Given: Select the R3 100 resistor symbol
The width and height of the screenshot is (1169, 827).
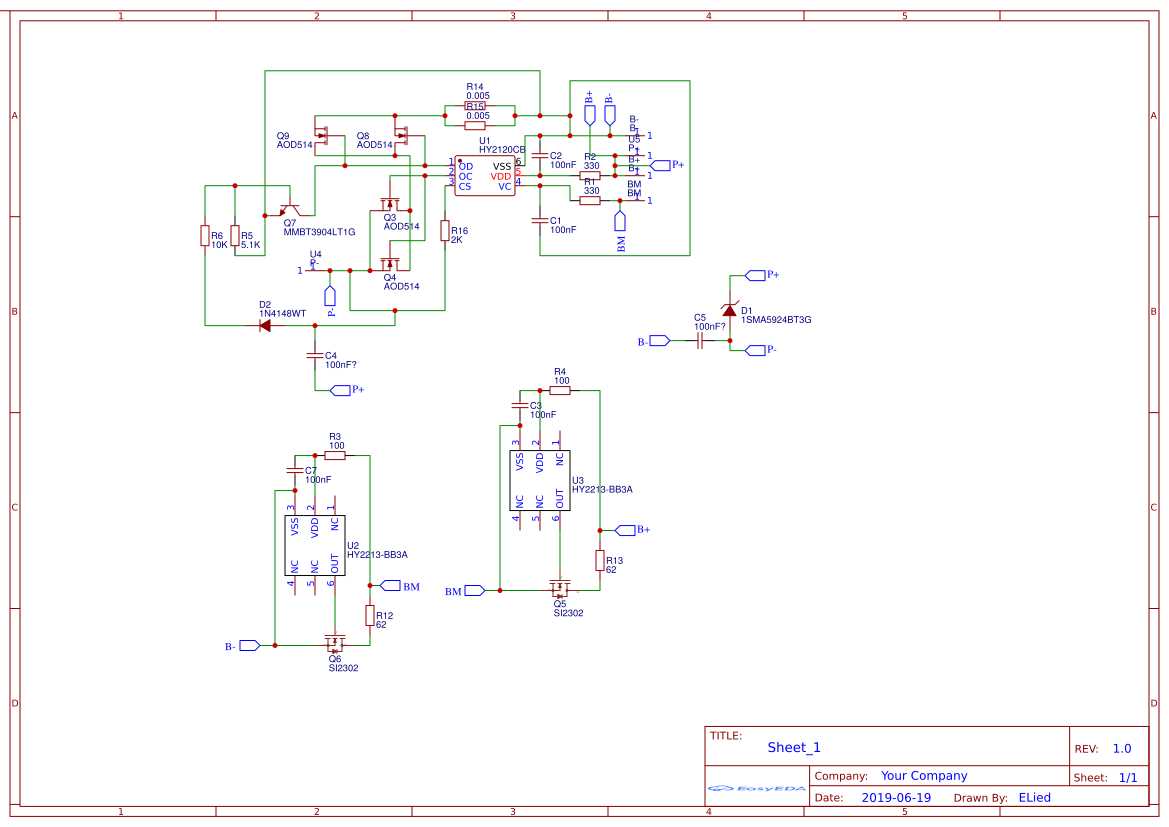Looking at the screenshot, I should [335, 455].
